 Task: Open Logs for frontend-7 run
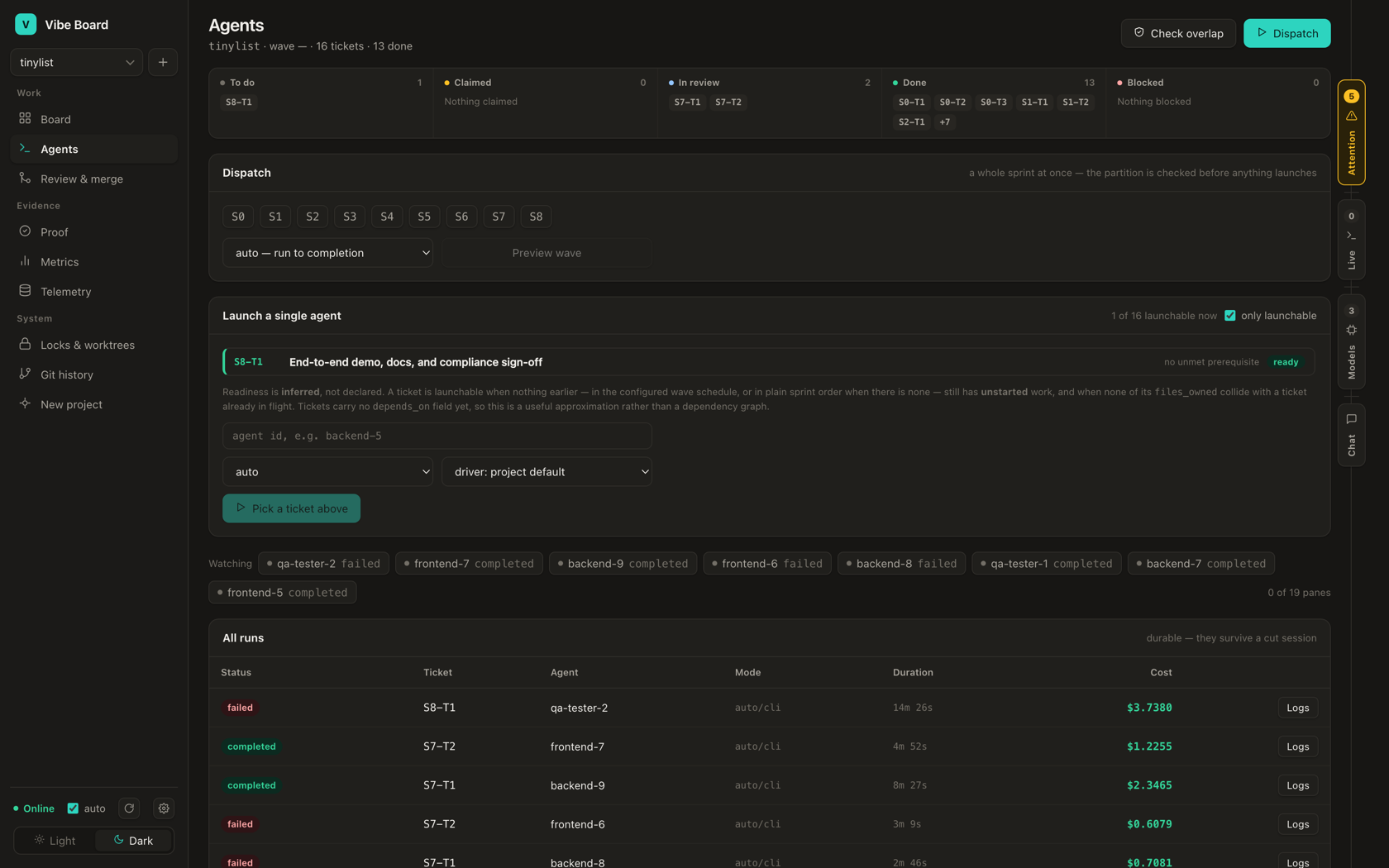(x=1297, y=746)
